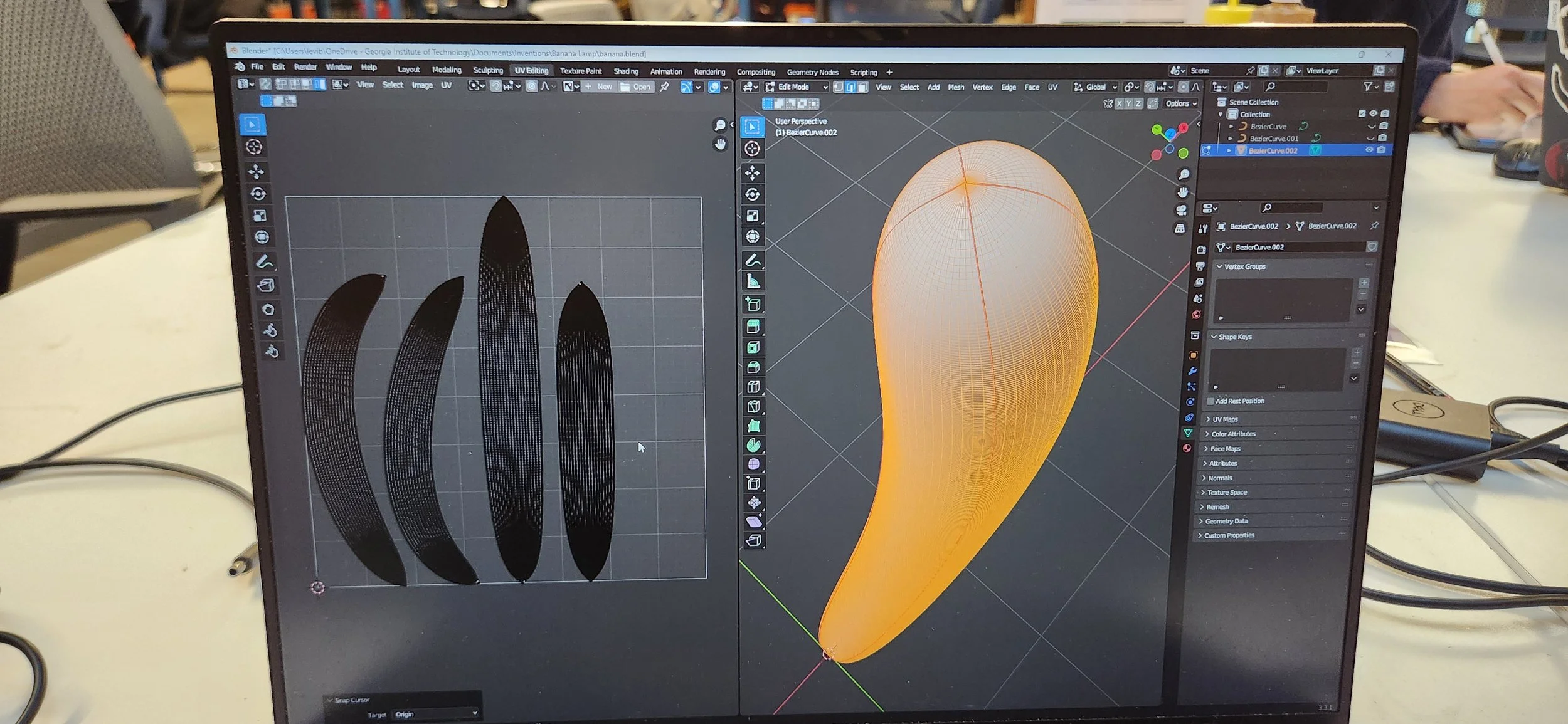1568x724 pixels.
Task: Select the Knife tool in 3D viewport
Action: (x=753, y=406)
